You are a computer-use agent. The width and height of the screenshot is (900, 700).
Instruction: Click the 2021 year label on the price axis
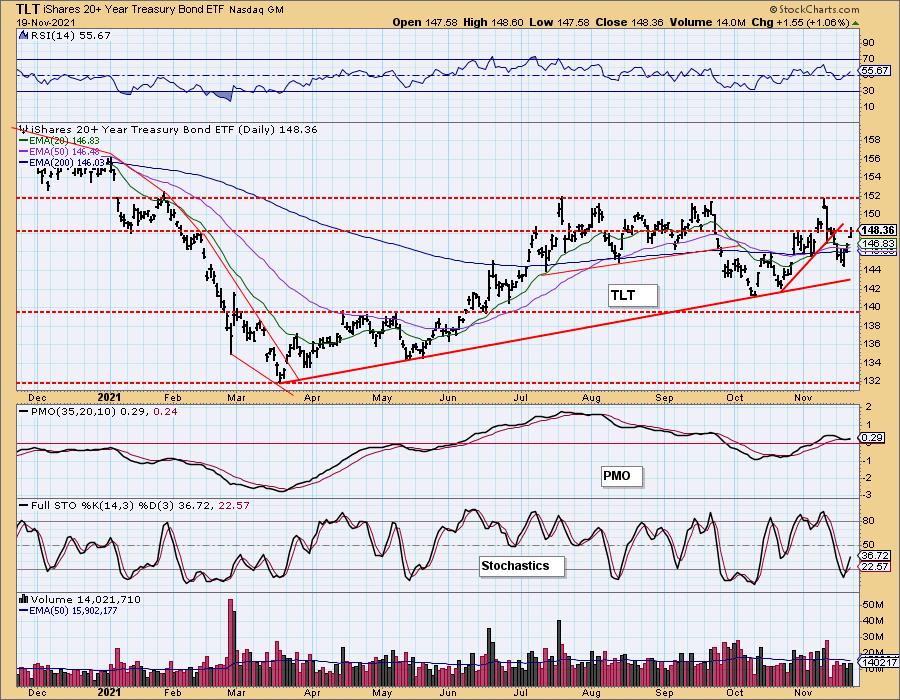[x=110, y=398]
